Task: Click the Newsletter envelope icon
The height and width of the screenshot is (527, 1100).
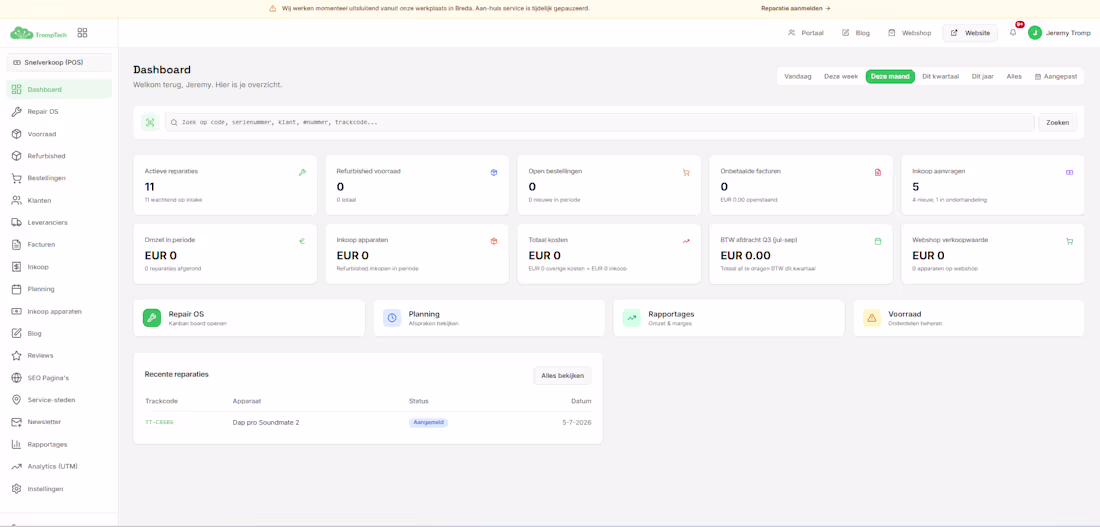Action: tap(16, 422)
